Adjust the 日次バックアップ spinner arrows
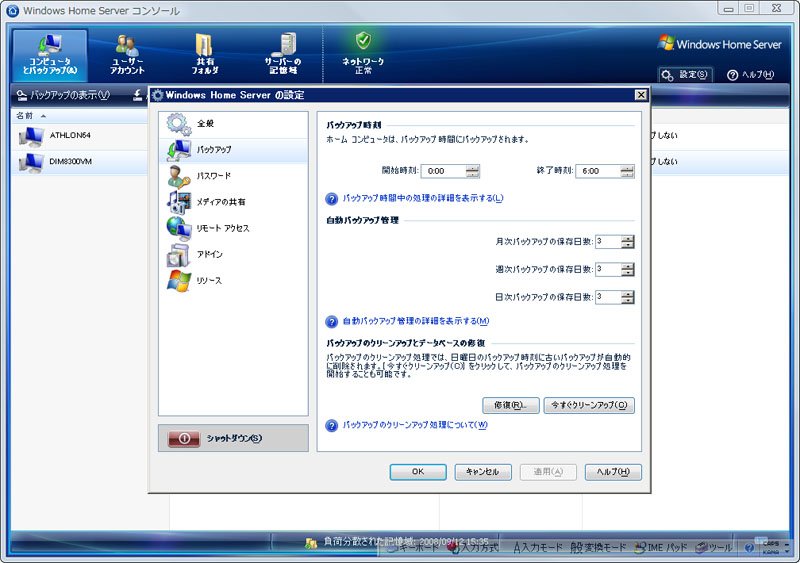The width and height of the screenshot is (800, 563). click(x=628, y=297)
